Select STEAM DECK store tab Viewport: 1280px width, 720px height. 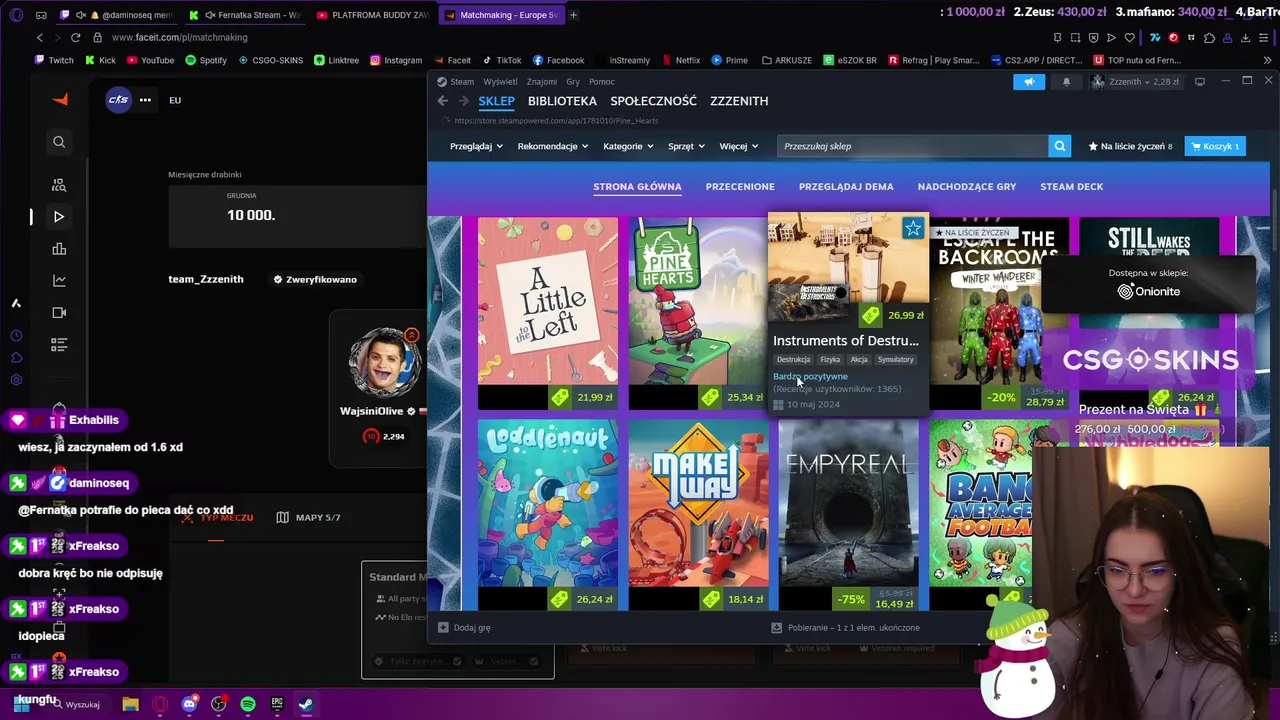coord(1071,187)
